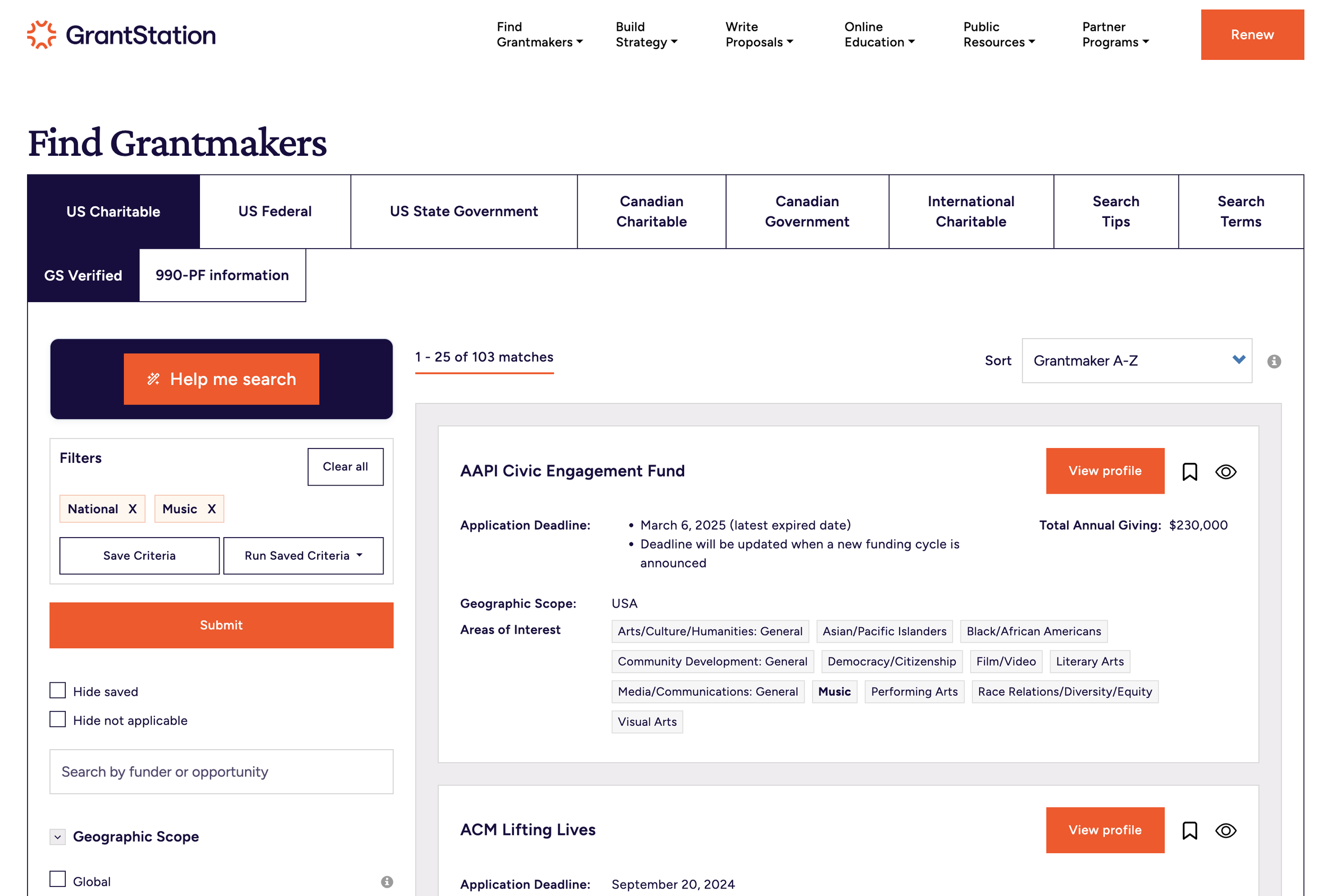Expand the Run Saved Criteria dropdown
1326x896 pixels.
tap(303, 556)
